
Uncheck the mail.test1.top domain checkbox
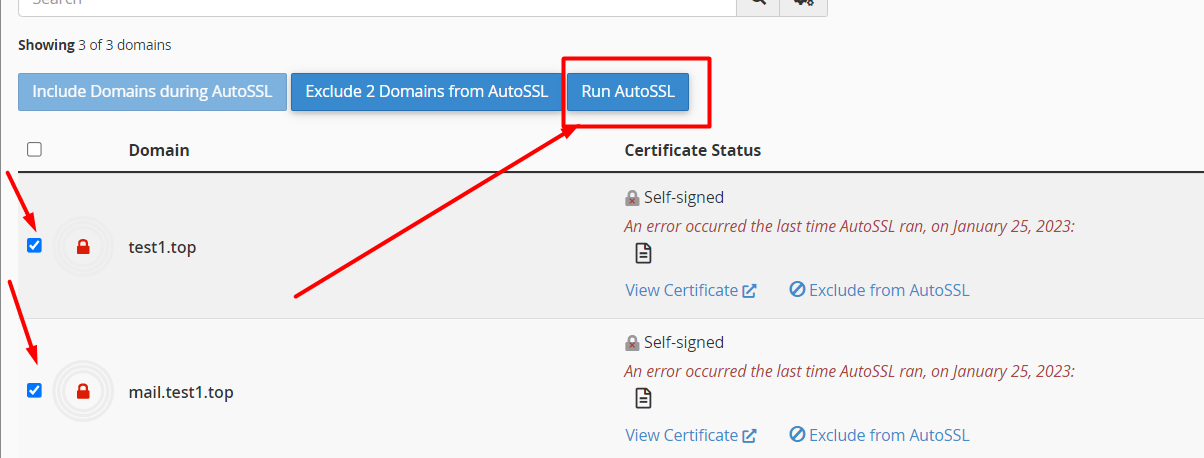pyautogui.click(x=35, y=391)
